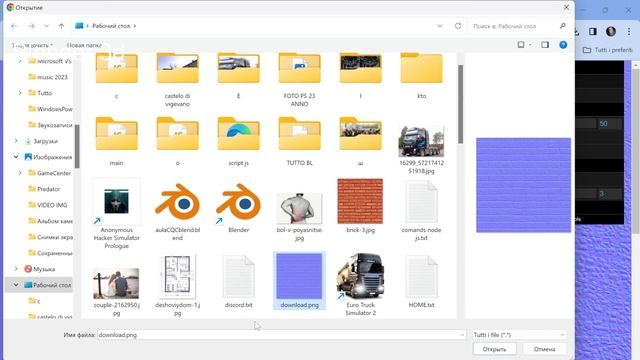Go back with the left arrow
This screenshot has height=360, width=640.
pos(14,26)
